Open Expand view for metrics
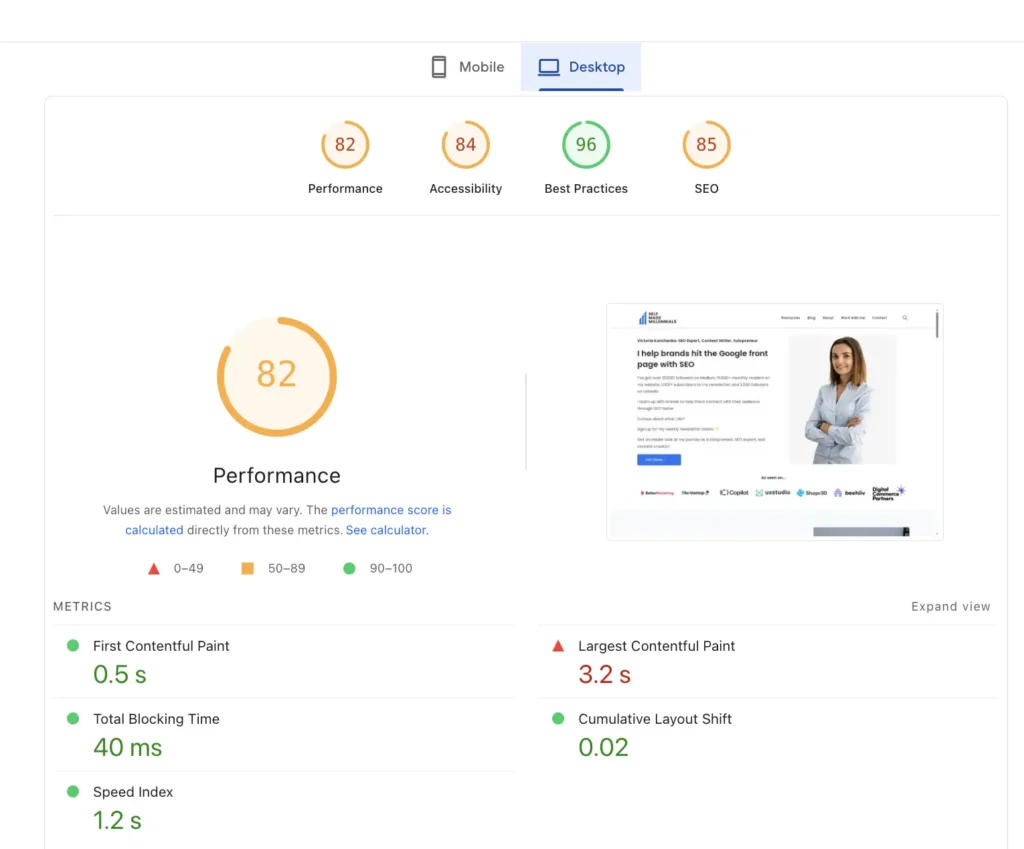 950,606
